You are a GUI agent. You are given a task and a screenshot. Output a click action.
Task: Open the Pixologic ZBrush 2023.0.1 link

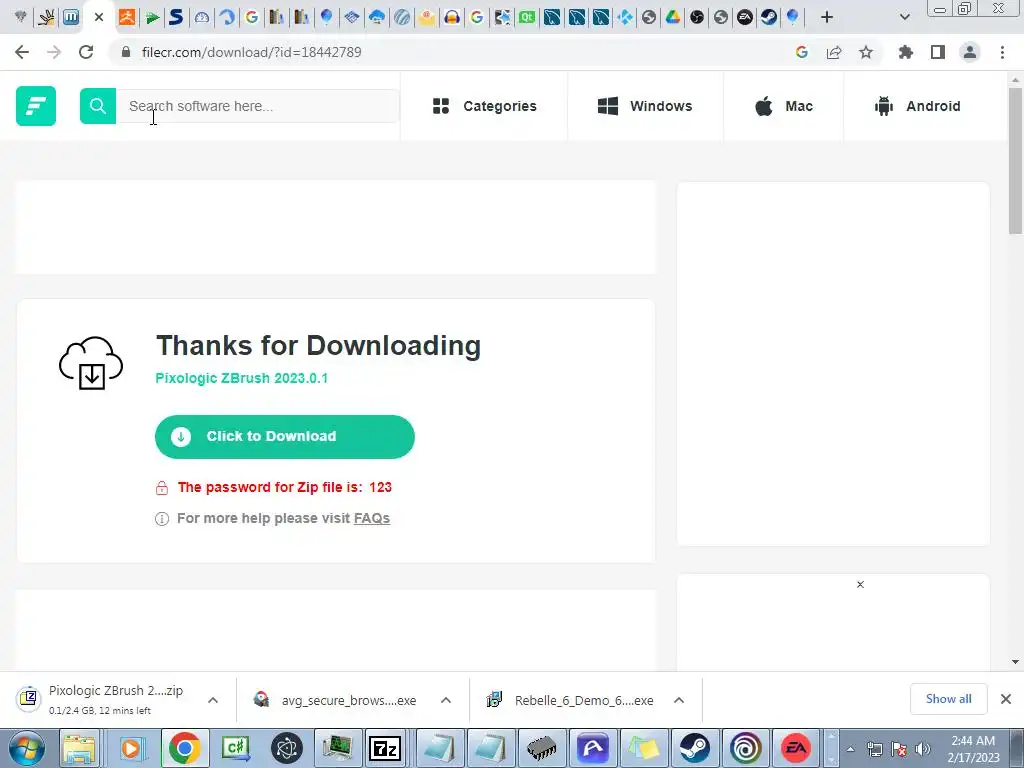(242, 378)
